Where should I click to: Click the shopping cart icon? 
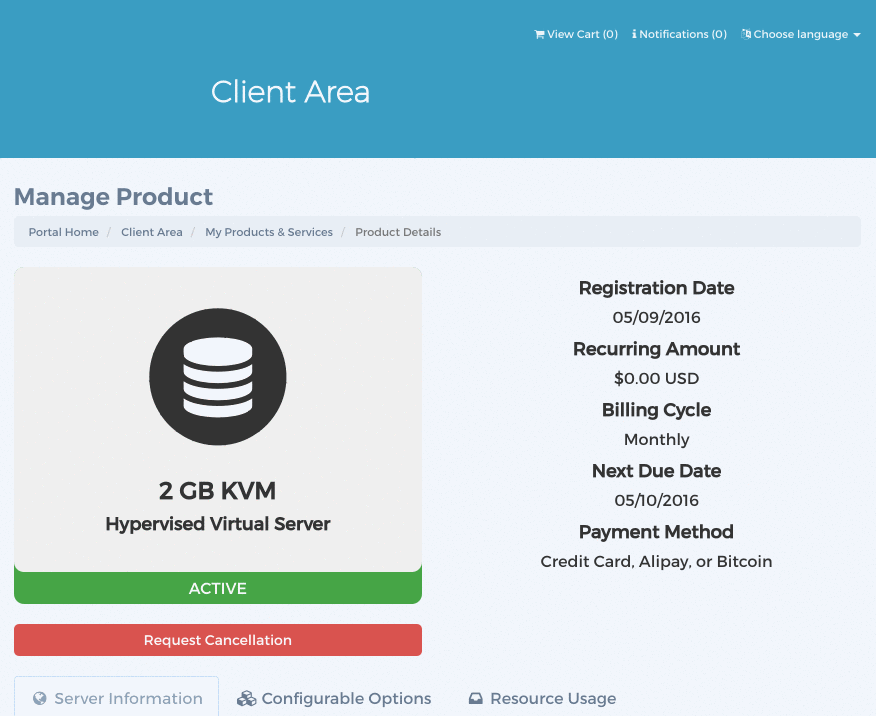[539, 35]
